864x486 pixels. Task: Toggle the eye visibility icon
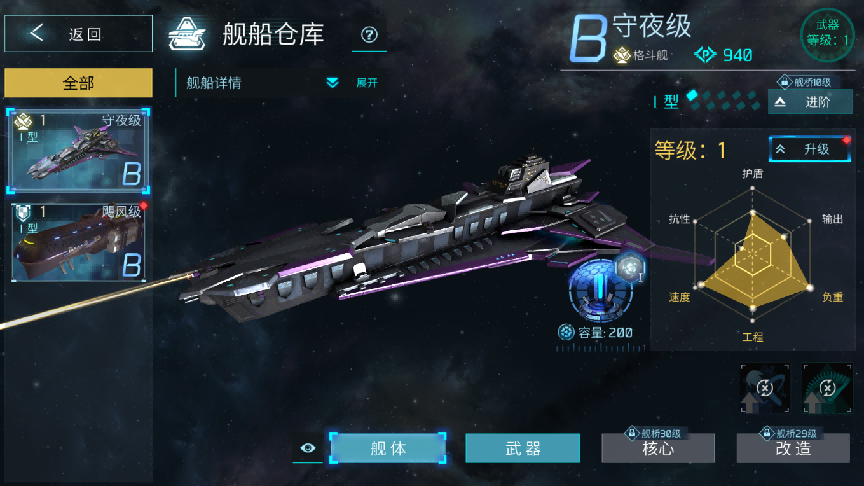click(308, 448)
